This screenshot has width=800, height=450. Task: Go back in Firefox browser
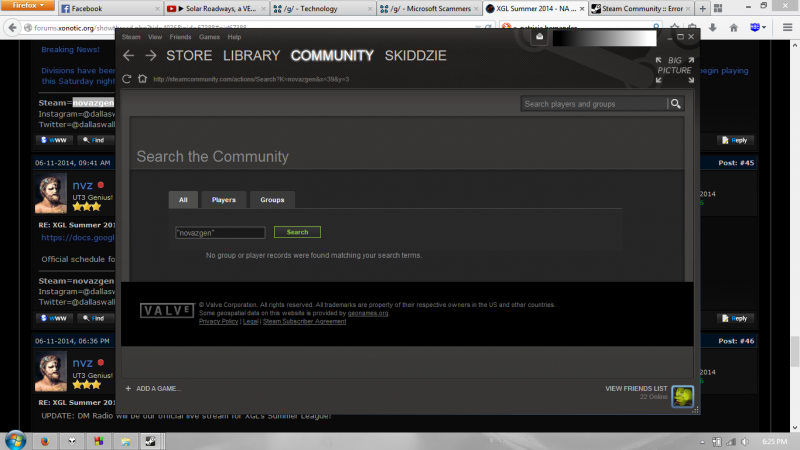[12, 28]
